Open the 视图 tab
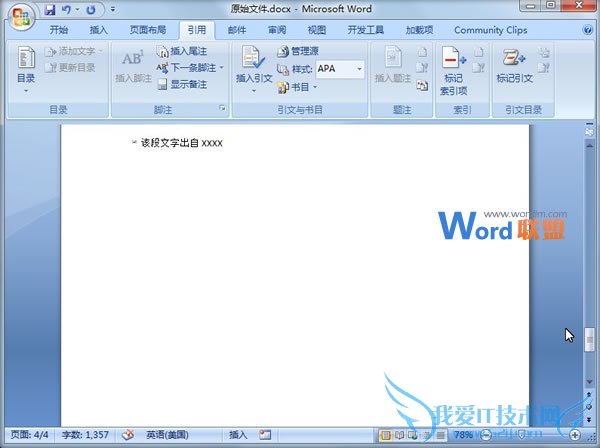This screenshot has width=600, height=448. coord(317,30)
